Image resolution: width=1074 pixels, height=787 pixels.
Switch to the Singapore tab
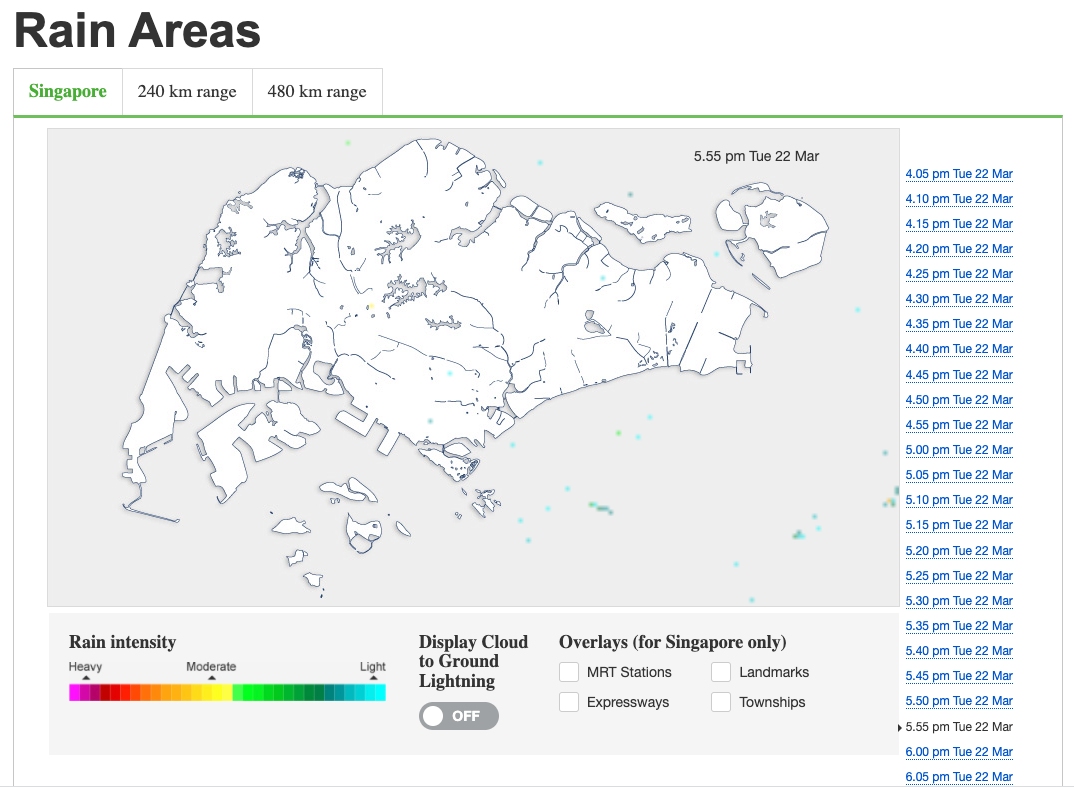point(67,92)
